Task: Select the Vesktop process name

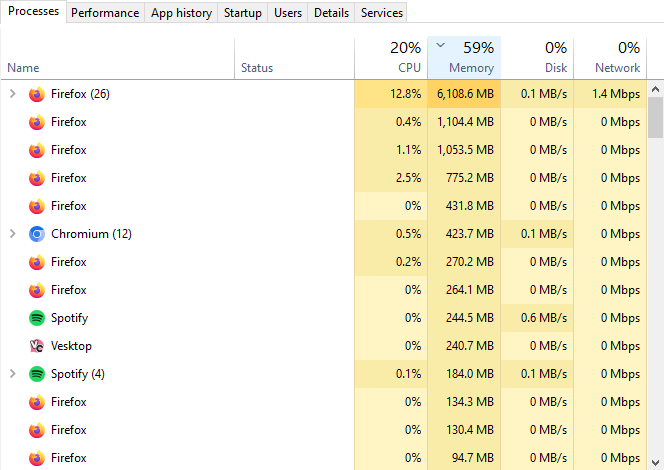Action: click(x=71, y=346)
